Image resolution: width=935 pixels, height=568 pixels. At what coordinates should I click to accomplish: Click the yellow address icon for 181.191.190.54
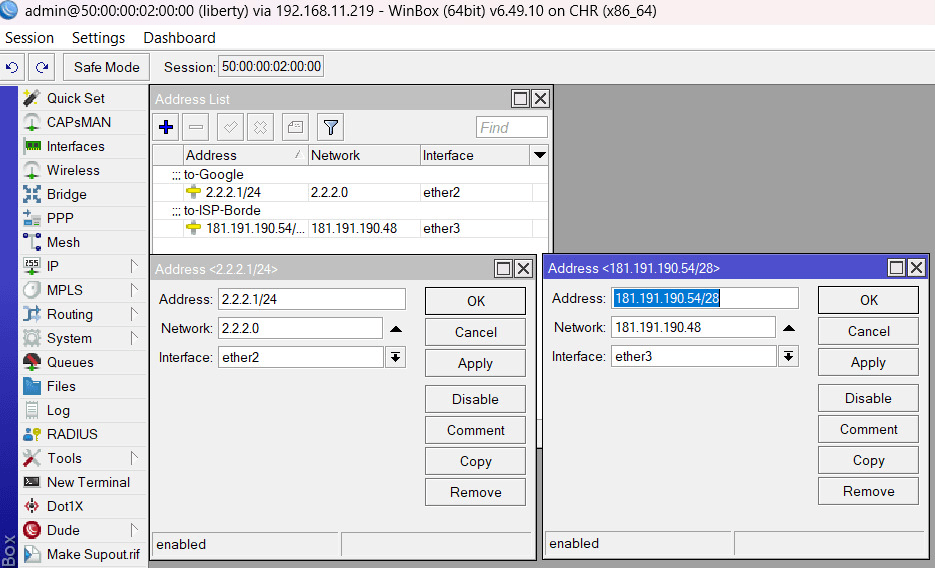coord(194,228)
